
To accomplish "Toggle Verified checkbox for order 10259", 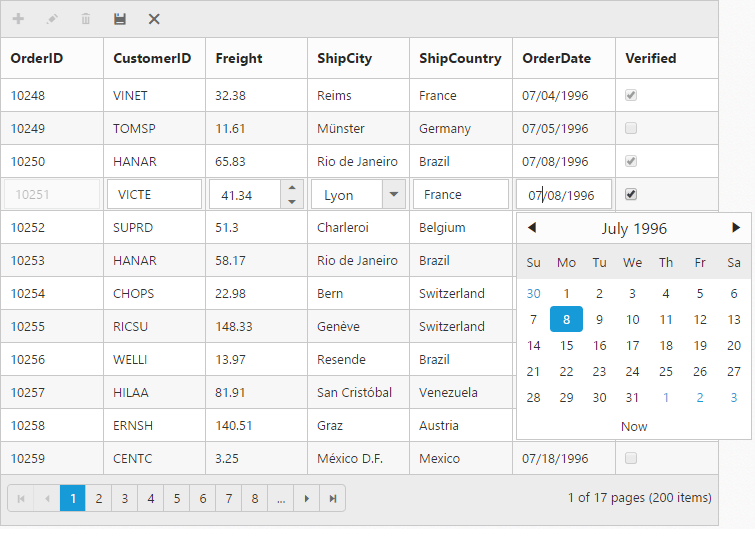I will (x=631, y=458).
